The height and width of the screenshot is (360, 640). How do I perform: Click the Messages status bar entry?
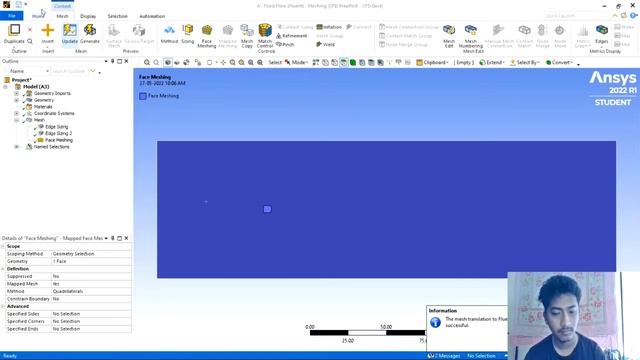click(x=444, y=356)
